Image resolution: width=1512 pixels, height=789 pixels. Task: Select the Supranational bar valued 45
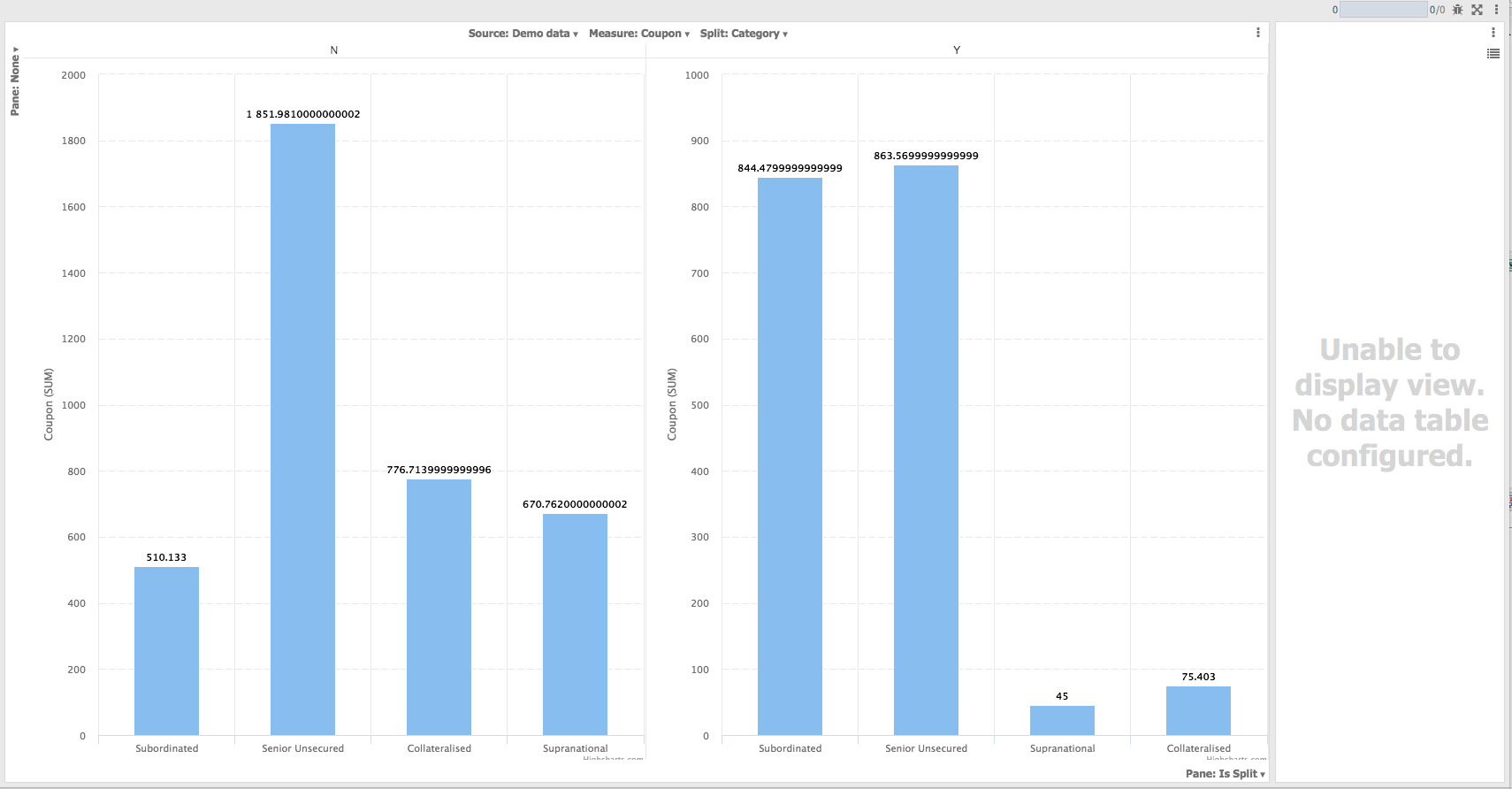pyautogui.click(x=1062, y=720)
